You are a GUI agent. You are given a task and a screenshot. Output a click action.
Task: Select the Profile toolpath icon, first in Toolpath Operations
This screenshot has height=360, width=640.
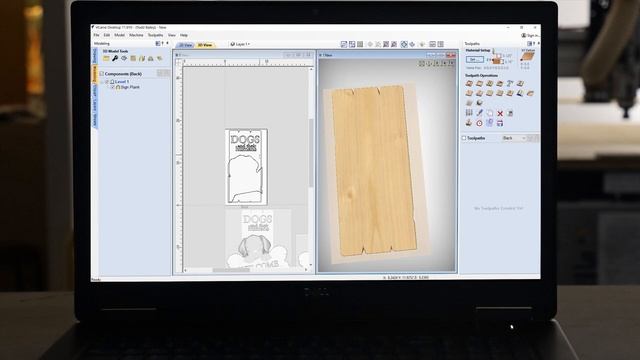pos(469,83)
